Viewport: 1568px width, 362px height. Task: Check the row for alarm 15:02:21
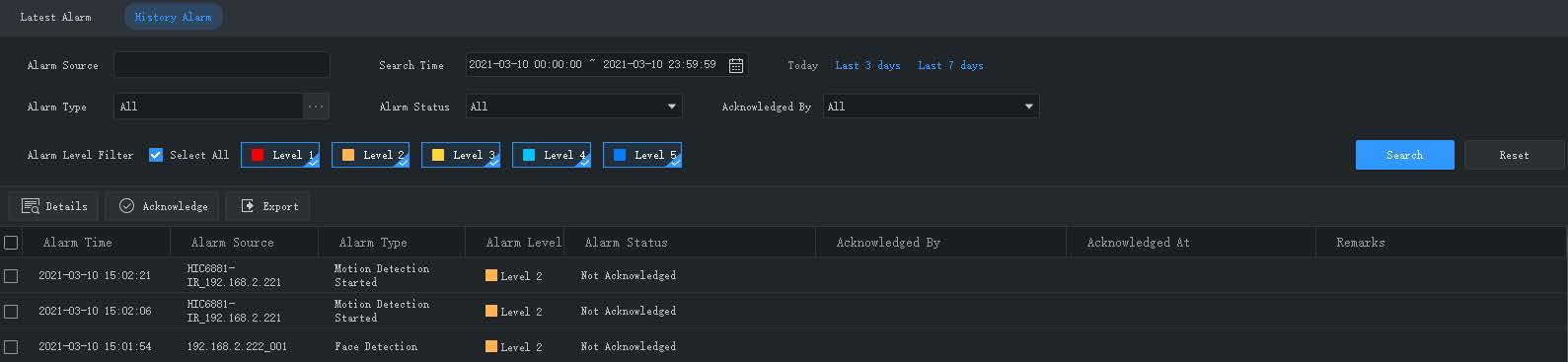point(11,276)
